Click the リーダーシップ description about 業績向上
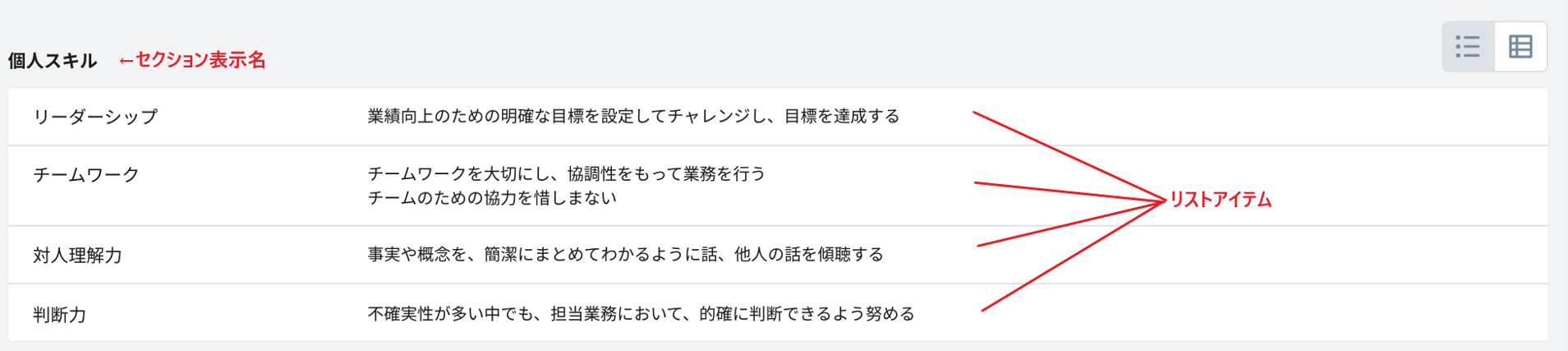The width and height of the screenshot is (1568, 351). [633, 117]
